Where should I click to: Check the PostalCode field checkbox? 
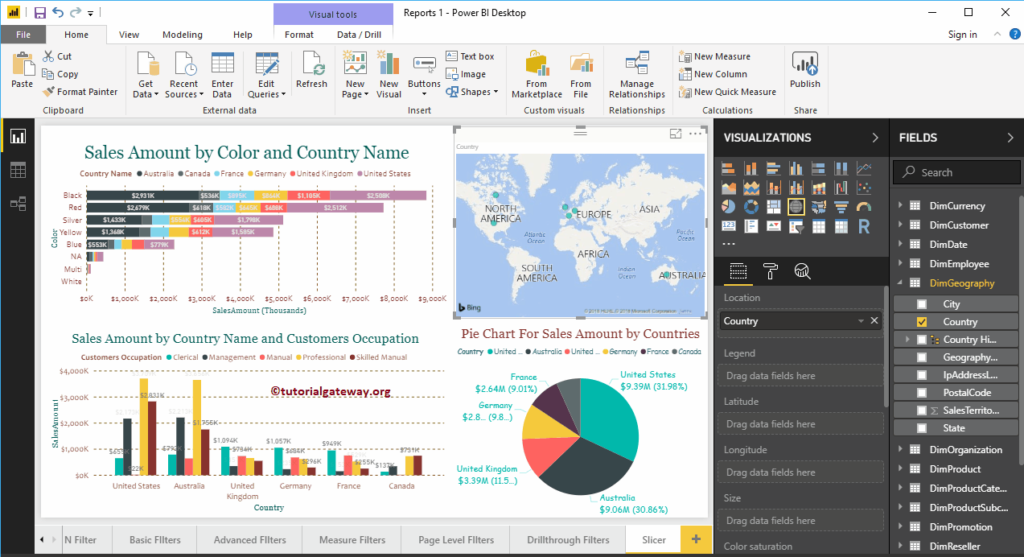click(x=921, y=392)
